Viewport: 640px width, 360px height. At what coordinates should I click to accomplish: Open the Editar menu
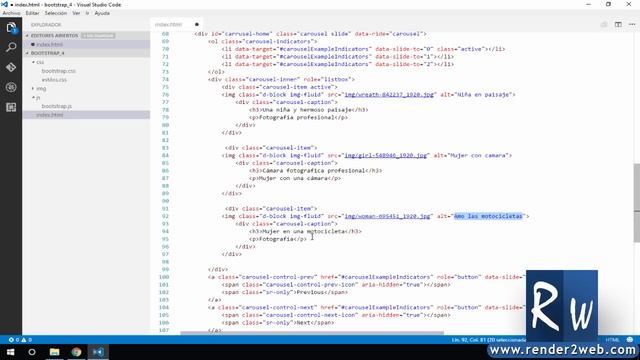point(32,13)
